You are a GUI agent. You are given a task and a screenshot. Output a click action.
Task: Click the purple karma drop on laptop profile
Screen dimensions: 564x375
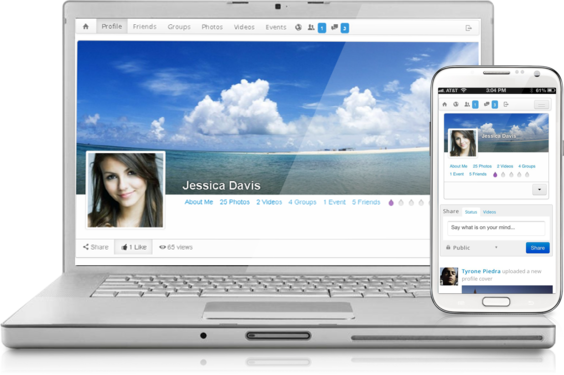click(391, 203)
